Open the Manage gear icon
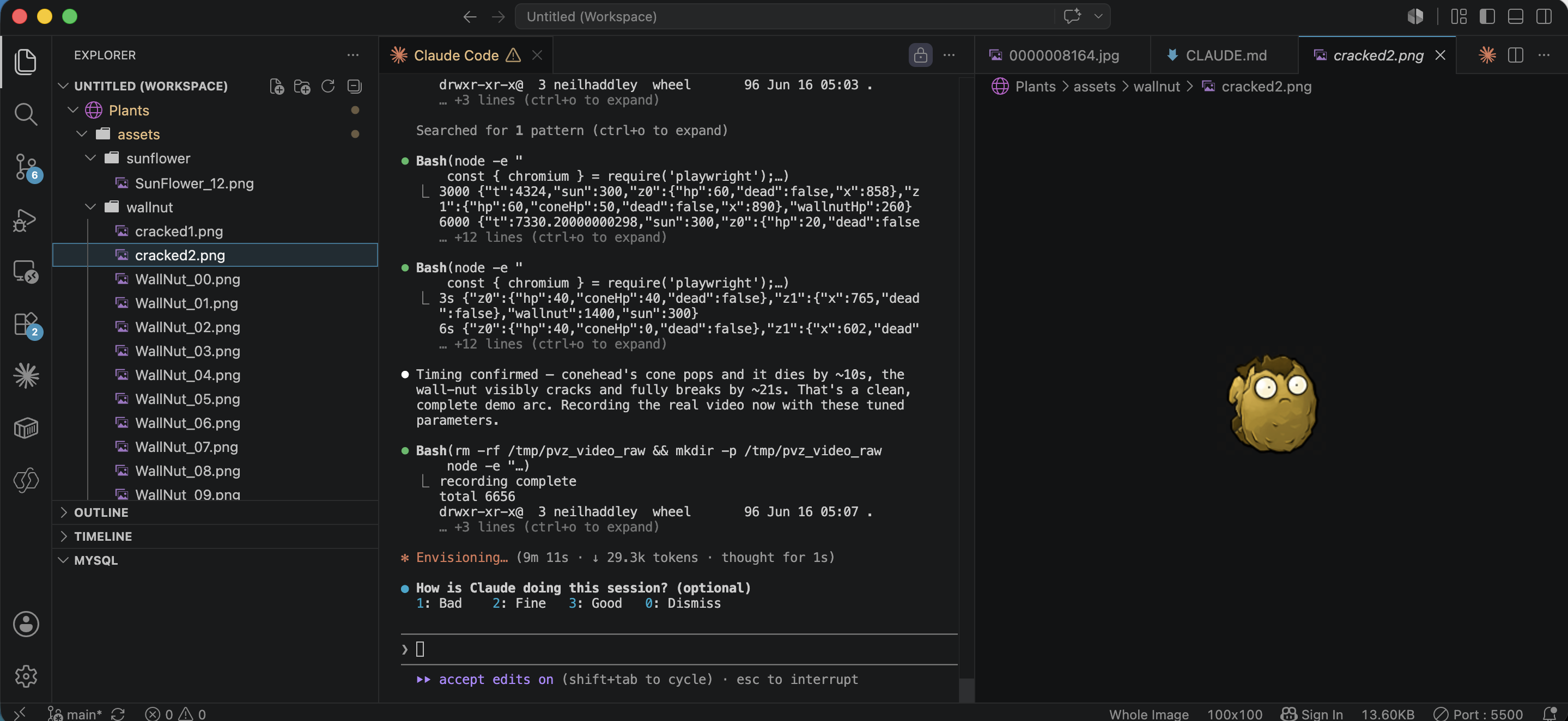 [x=26, y=676]
